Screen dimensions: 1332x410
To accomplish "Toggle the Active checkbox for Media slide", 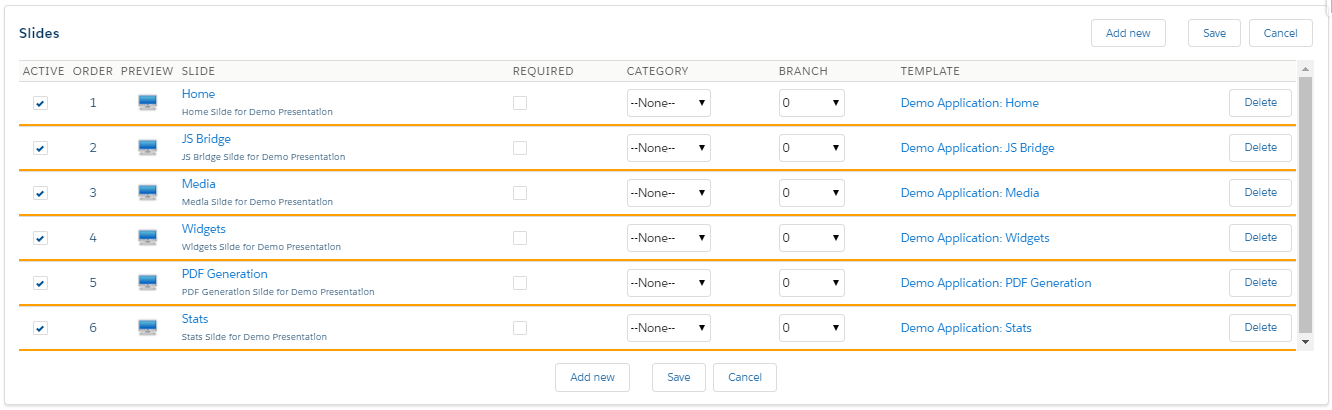I will (40, 193).
